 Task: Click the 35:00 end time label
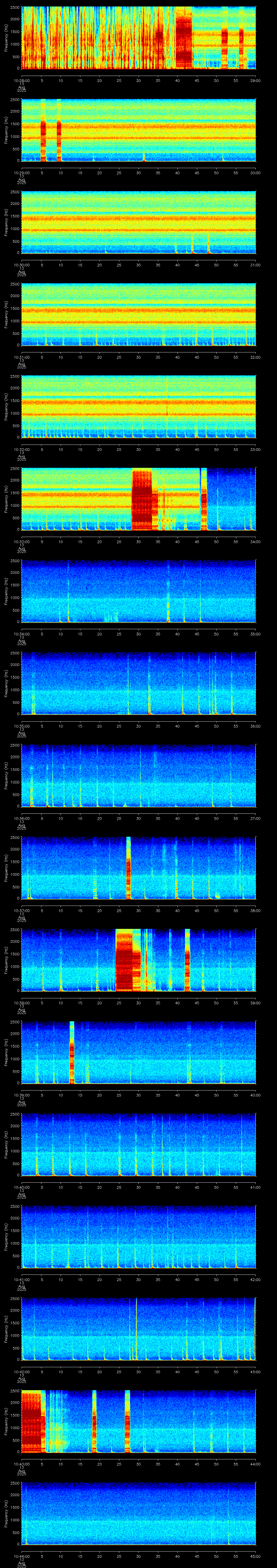pos(255,634)
